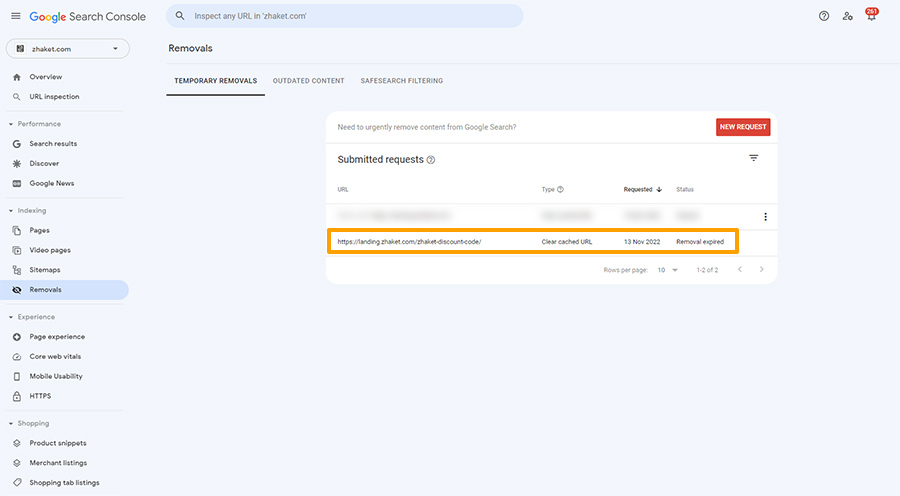Click the Overview home icon
Viewport: 900px width, 496px height.
pyautogui.click(x=17, y=77)
